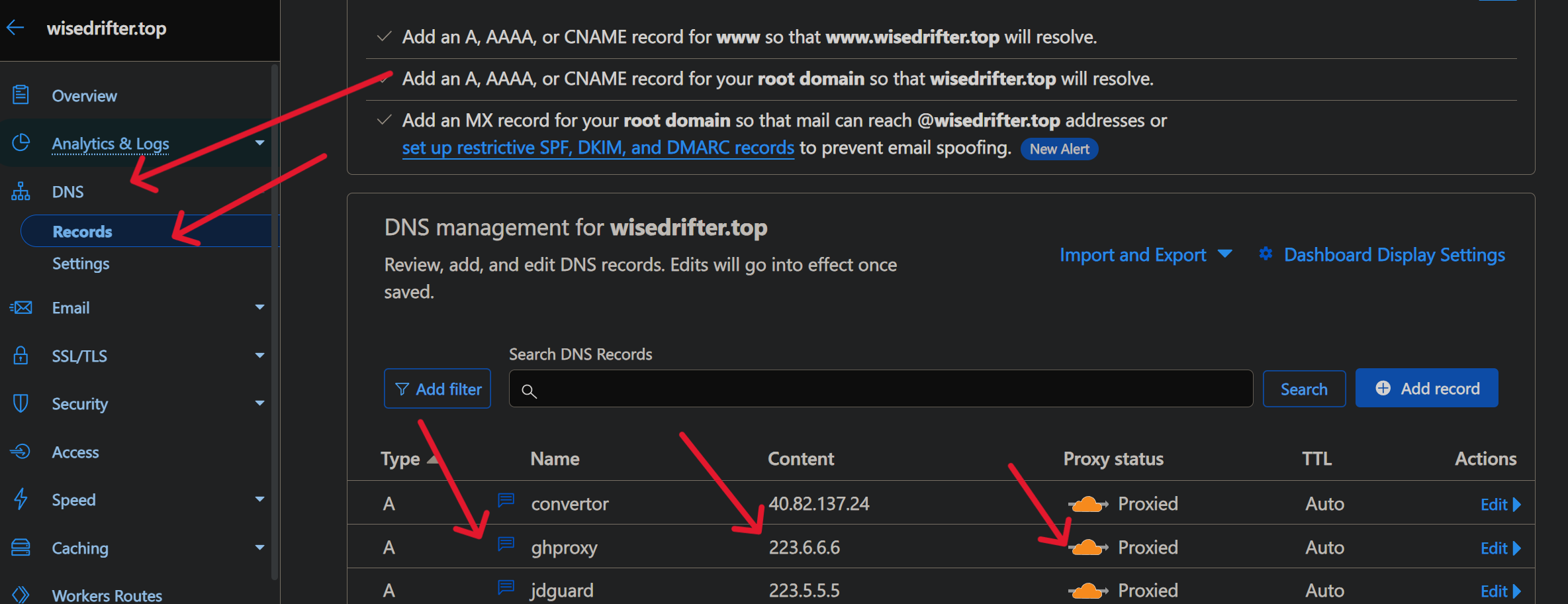The height and width of the screenshot is (604, 1568).
Task: Click the back arrow next to wisedrifter.top
Action: [15, 28]
